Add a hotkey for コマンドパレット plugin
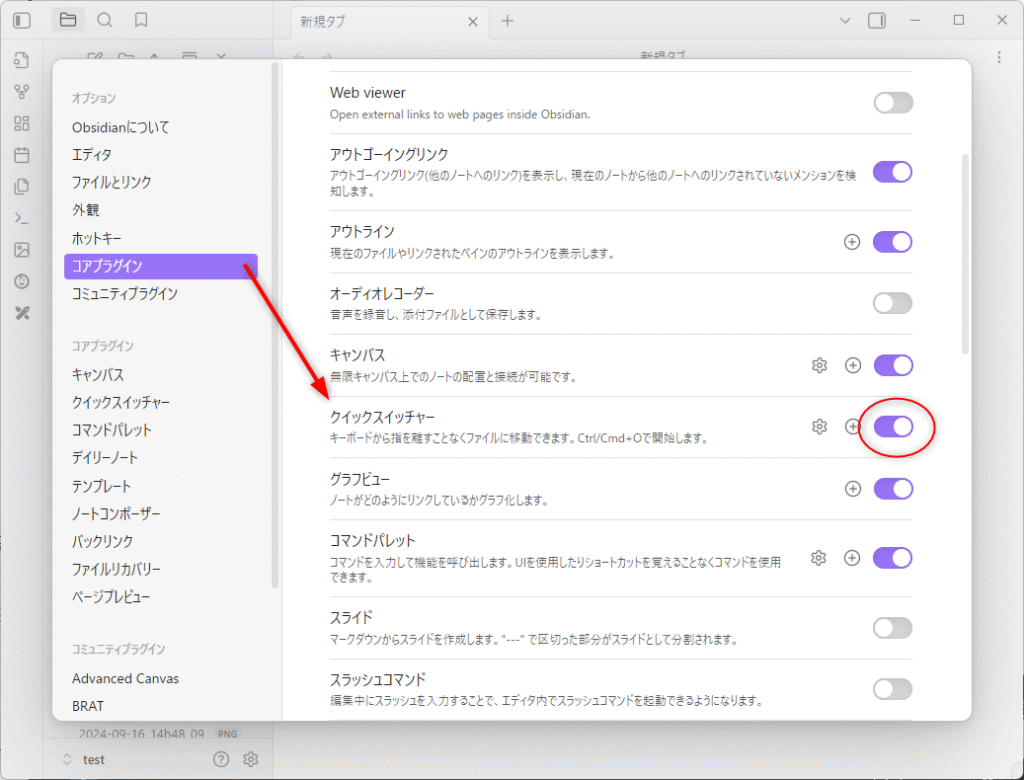This screenshot has width=1024, height=780. tap(852, 558)
